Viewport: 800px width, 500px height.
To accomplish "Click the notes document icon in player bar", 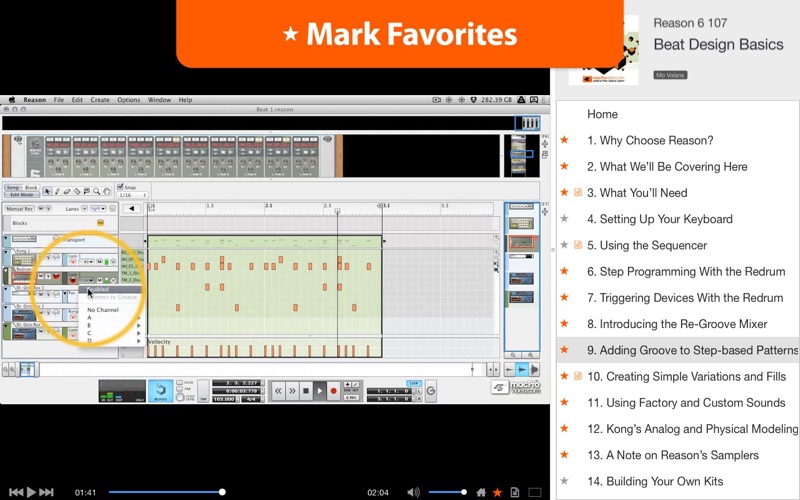I will 515,492.
